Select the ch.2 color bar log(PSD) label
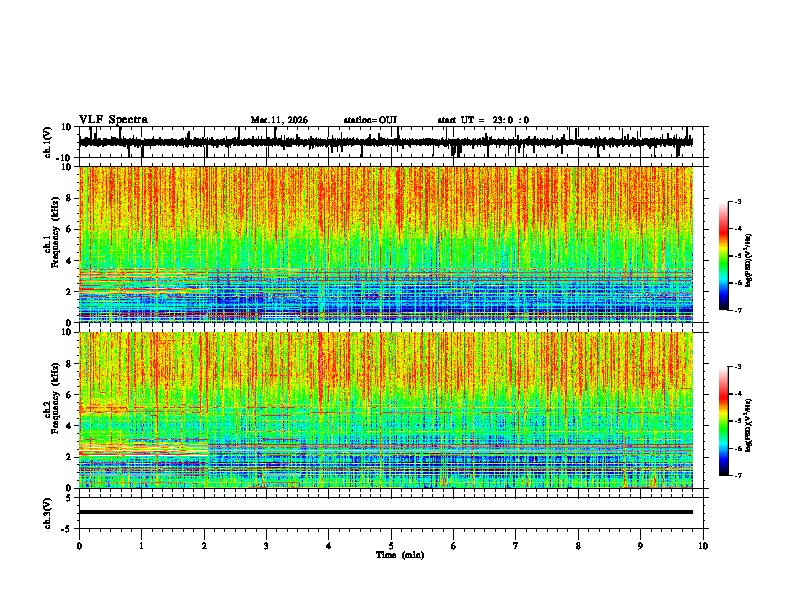 [749, 425]
